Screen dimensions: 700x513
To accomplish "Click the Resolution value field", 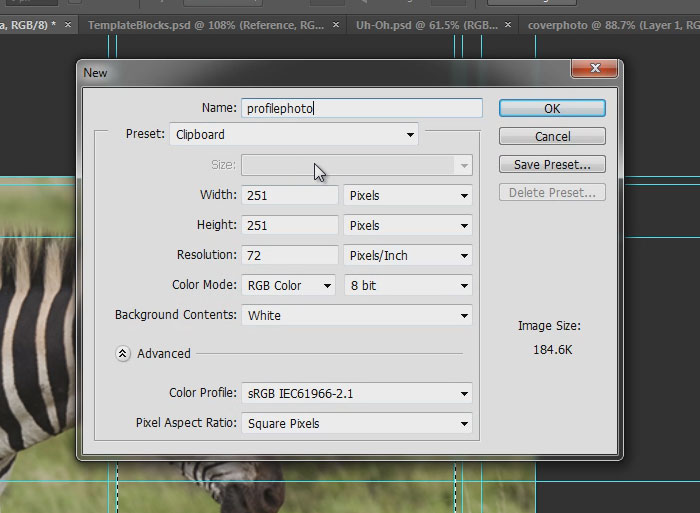I will point(290,255).
